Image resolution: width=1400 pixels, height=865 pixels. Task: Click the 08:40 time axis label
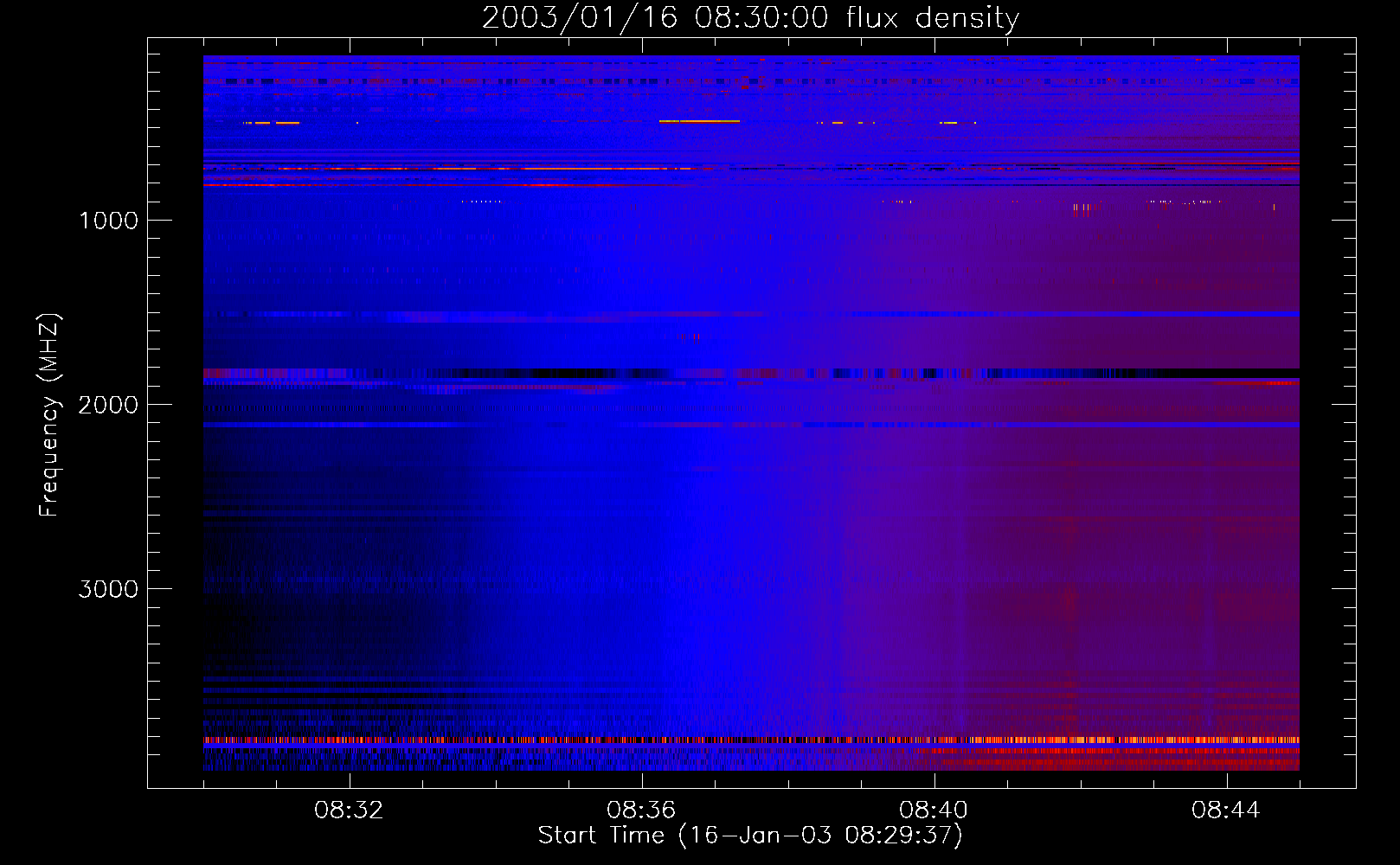(x=934, y=811)
